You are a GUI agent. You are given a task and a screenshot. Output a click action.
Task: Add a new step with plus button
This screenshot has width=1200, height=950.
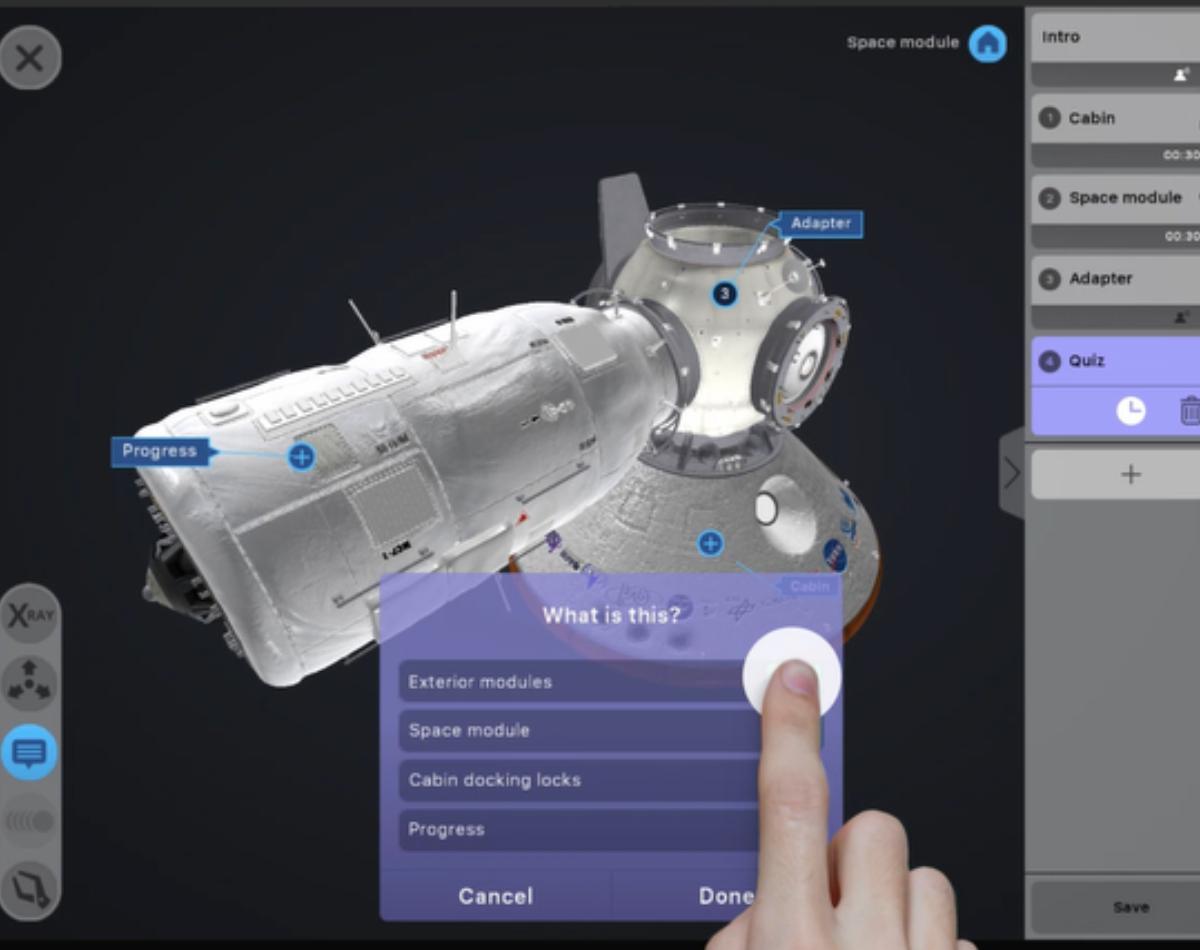[x=1130, y=474]
